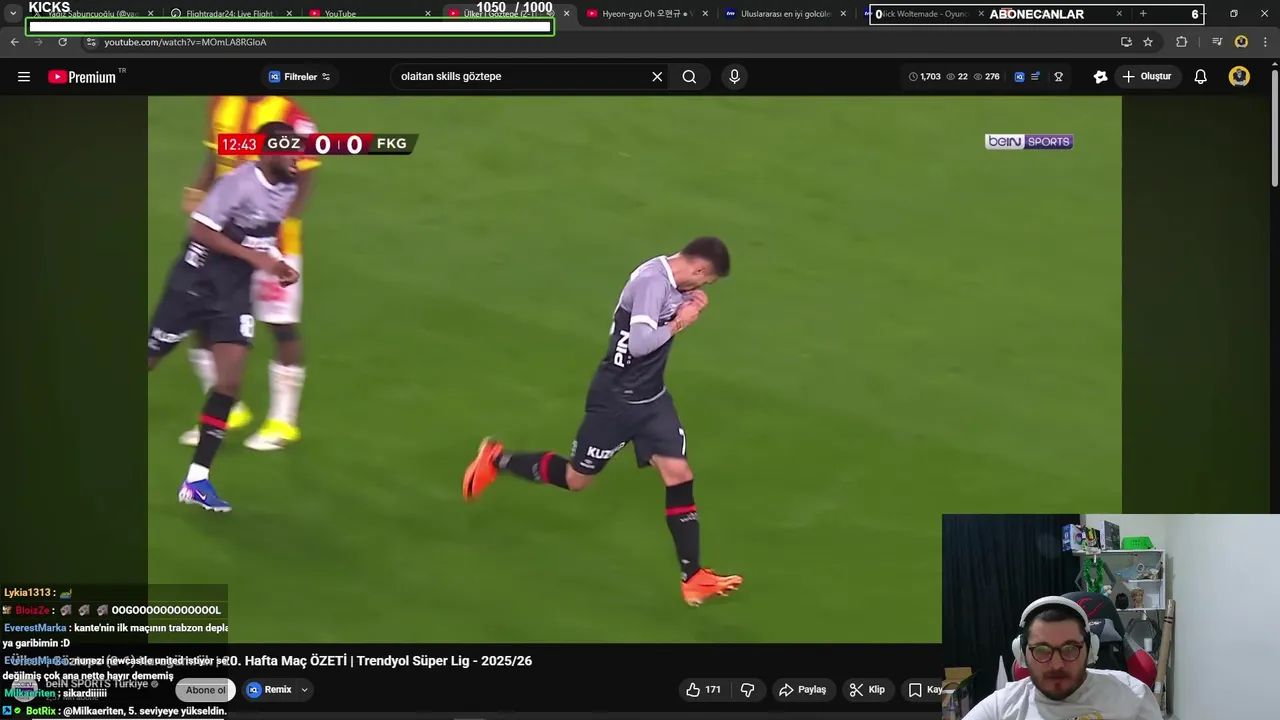Image resolution: width=1280 pixels, height=720 pixels.
Task: Start voice search with microphone icon
Action: click(x=735, y=77)
